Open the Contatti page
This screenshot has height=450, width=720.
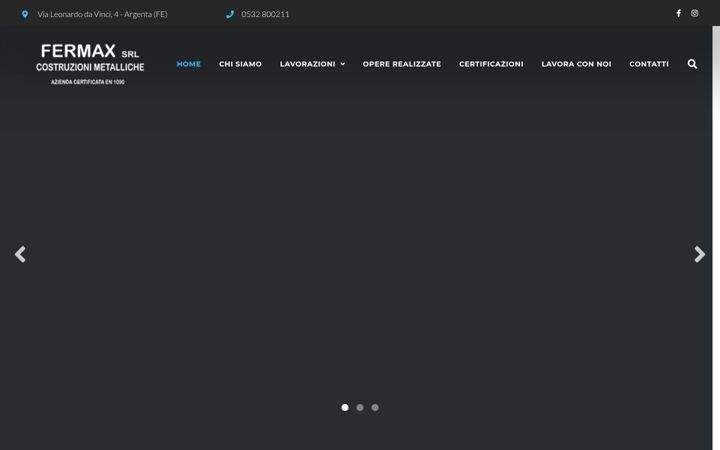[649, 64]
